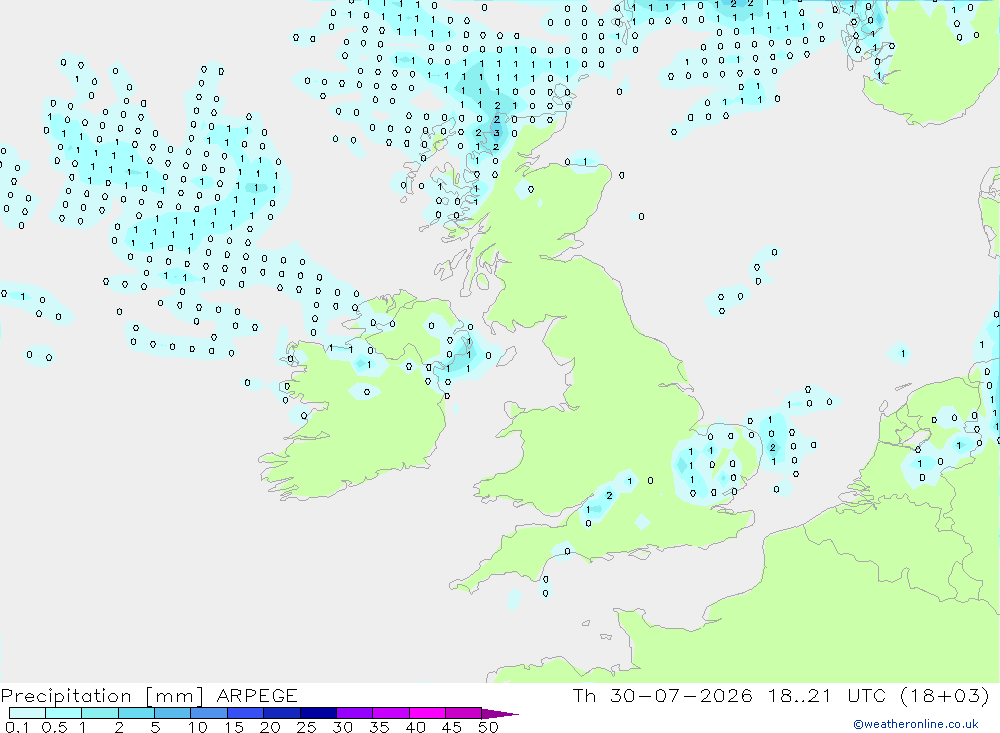Select the 1–2 mm legend color box
The width and height of the screenshot is (1000, 733).
[x=100, y=713]
